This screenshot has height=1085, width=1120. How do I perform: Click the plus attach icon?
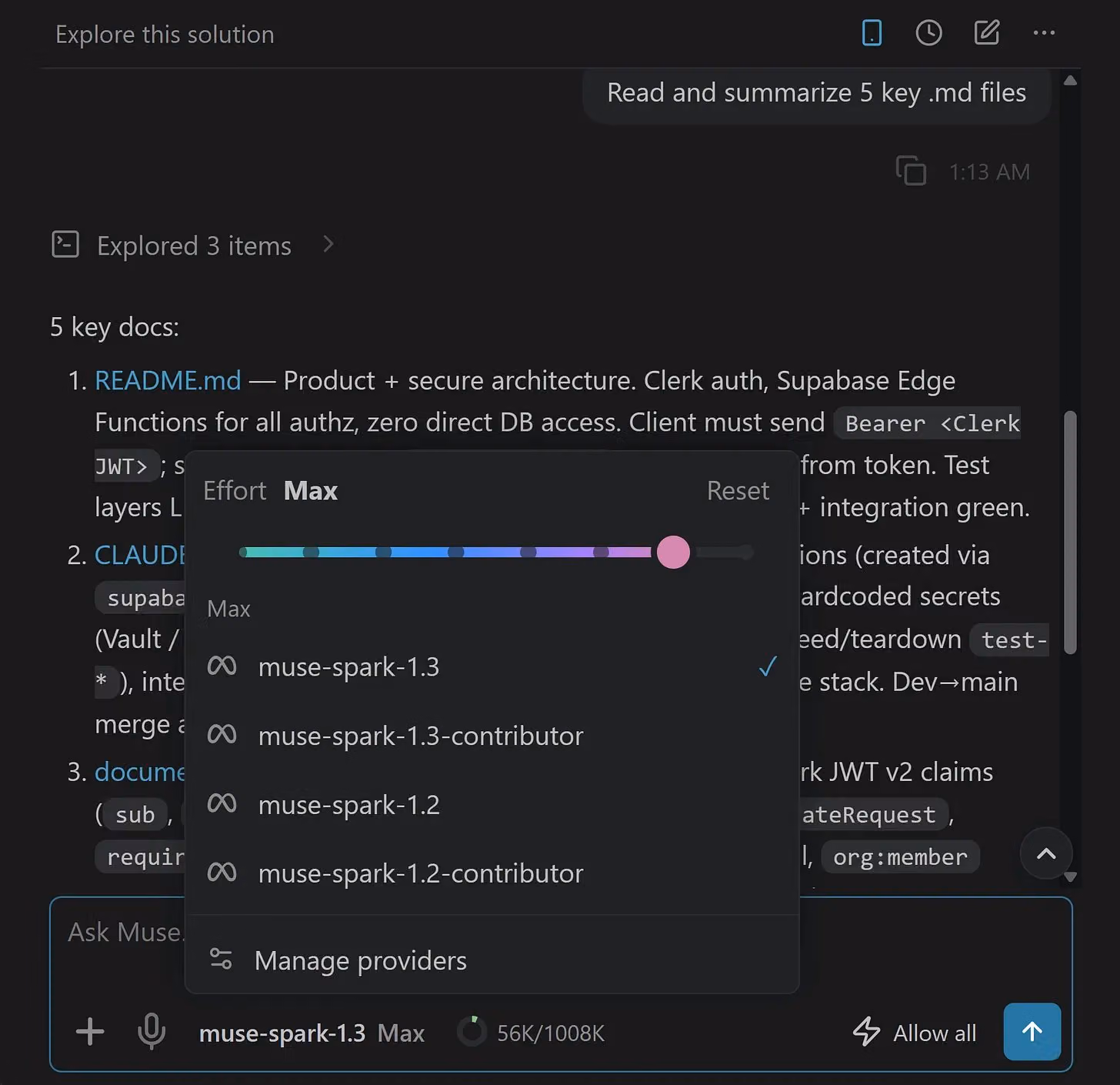click(90, 1032)
